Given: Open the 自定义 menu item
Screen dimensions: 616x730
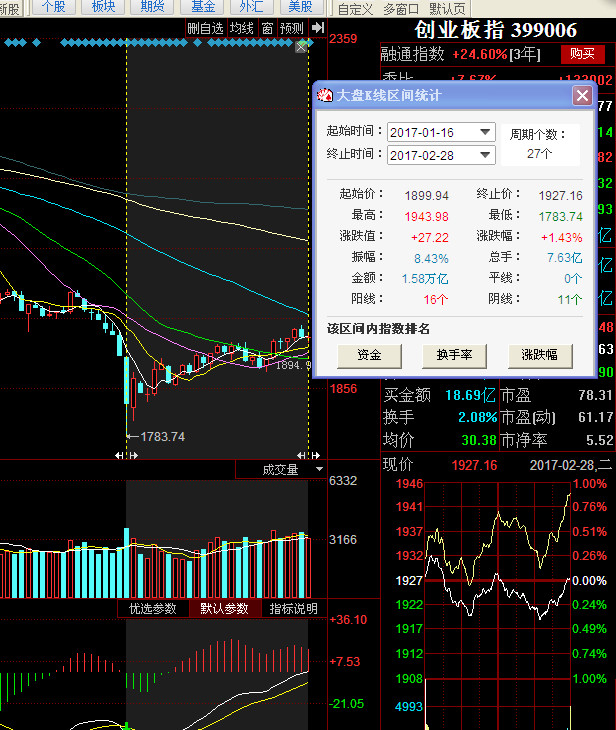Looking at the screenshot, I should tap(355, 9).
